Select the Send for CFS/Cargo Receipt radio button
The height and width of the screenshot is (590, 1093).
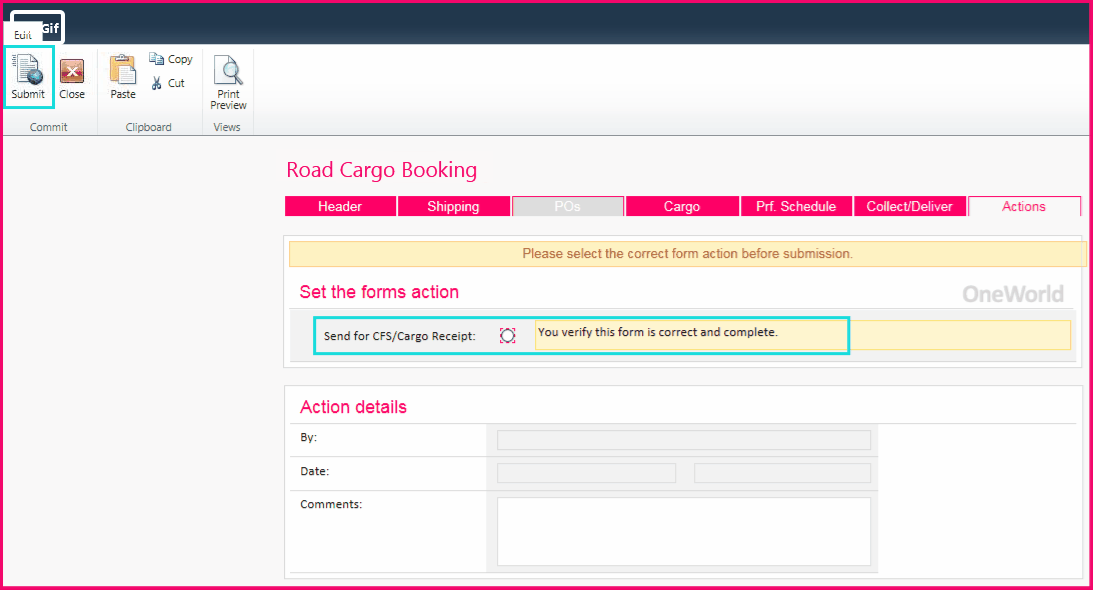(x=508, y=335)
